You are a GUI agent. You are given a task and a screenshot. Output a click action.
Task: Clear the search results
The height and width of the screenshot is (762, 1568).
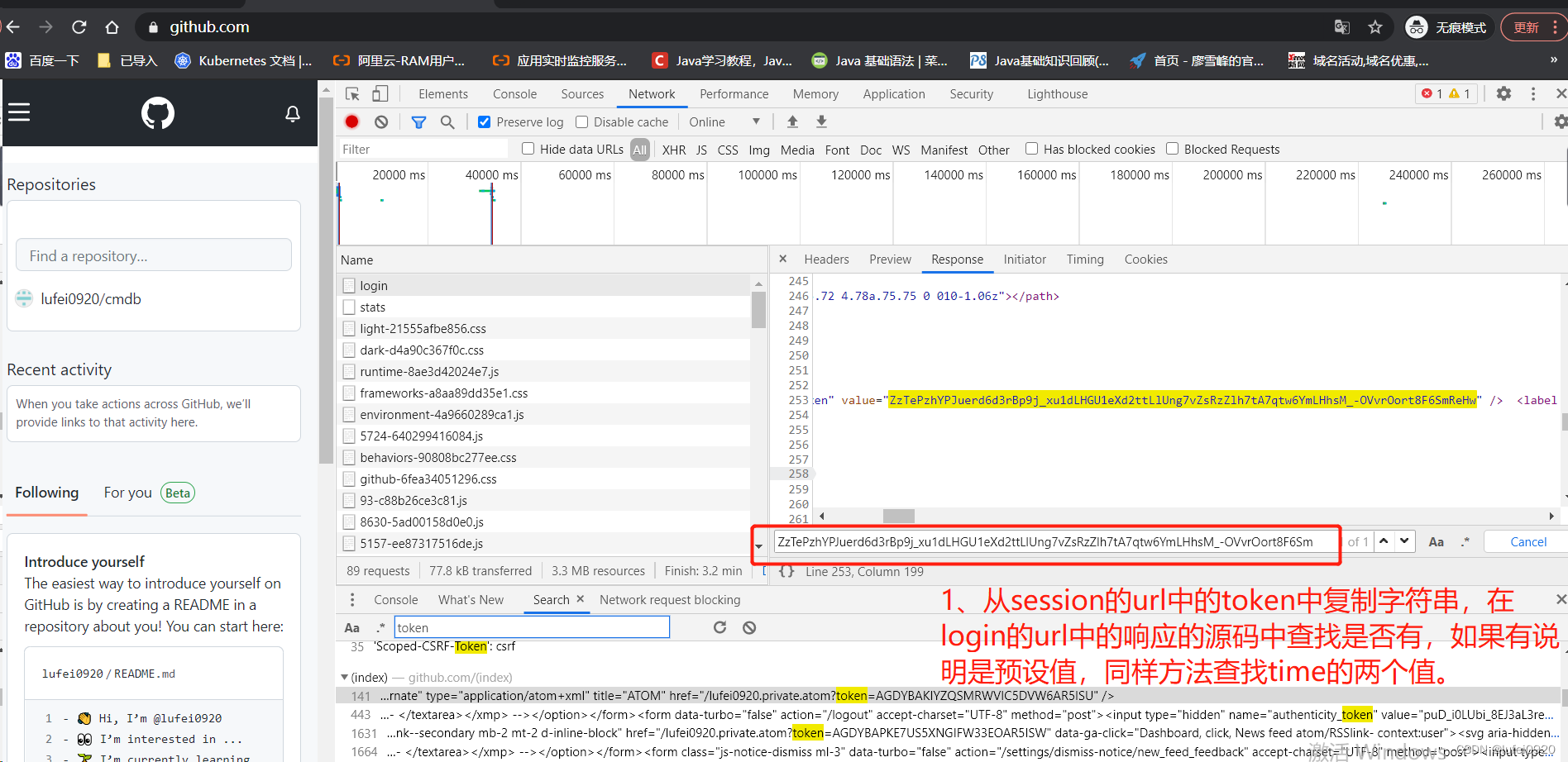coord(749,627)
